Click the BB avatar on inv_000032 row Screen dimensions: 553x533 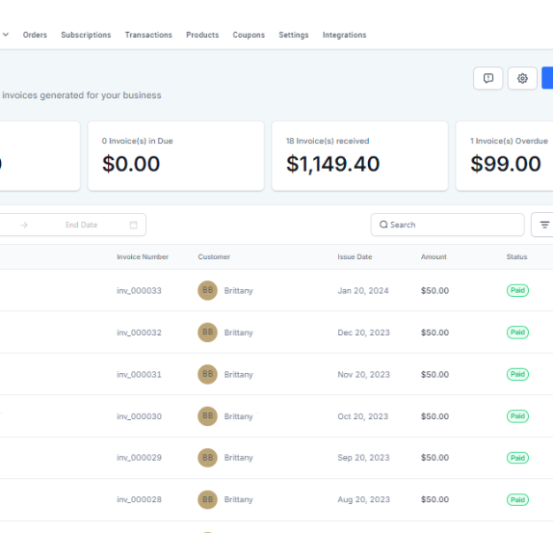point(207,332)
